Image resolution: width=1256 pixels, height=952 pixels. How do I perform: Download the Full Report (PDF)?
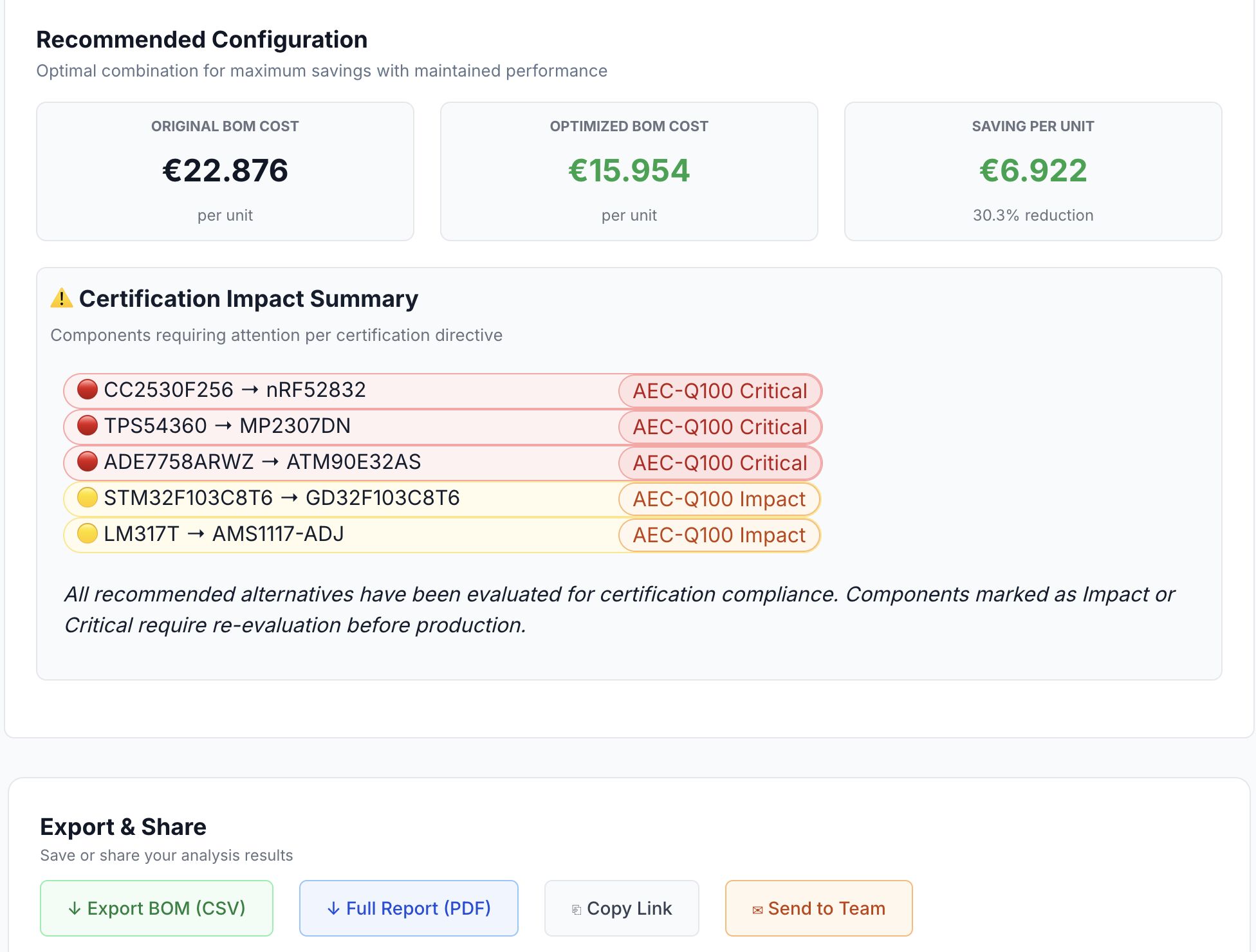(x=409, y=908)
